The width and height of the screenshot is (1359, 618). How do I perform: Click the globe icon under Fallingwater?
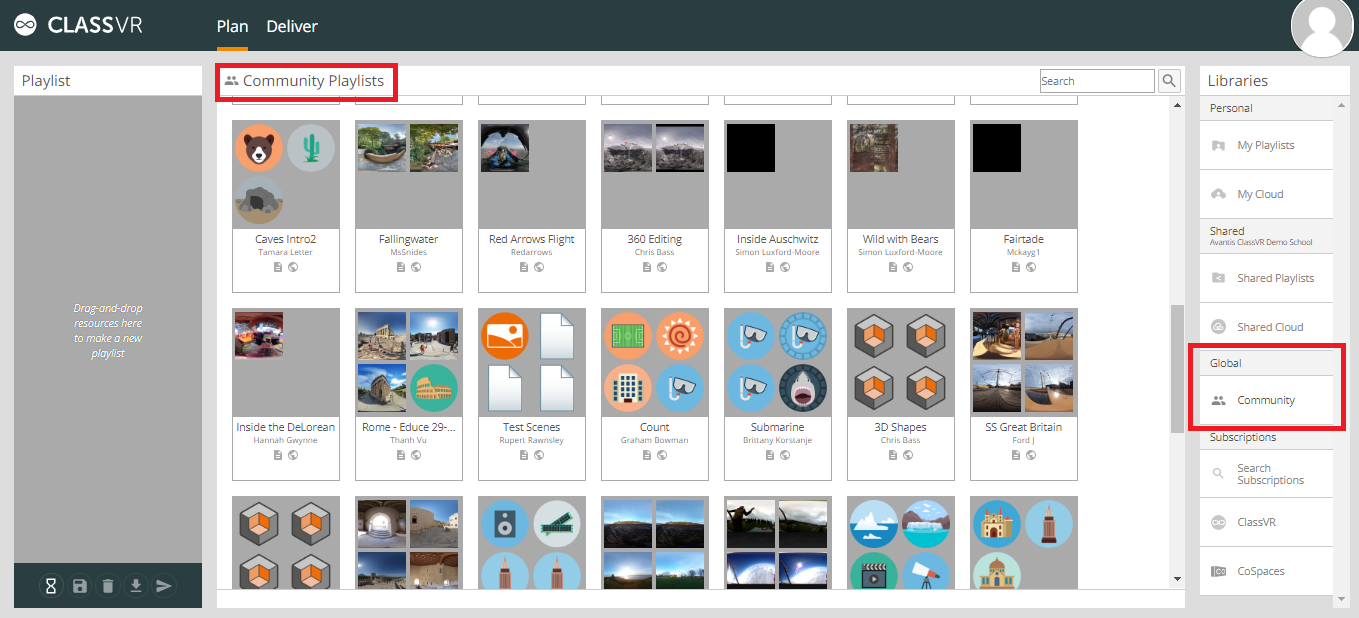pyautogui.click(x=416, y=267)
